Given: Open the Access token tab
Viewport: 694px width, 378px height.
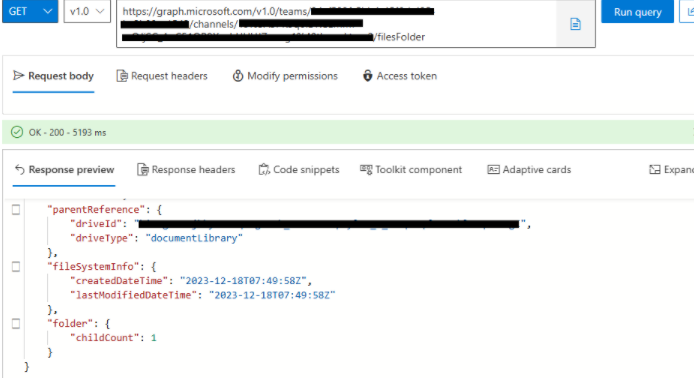Looking at the screenshot, I should (x=400, y=76).
